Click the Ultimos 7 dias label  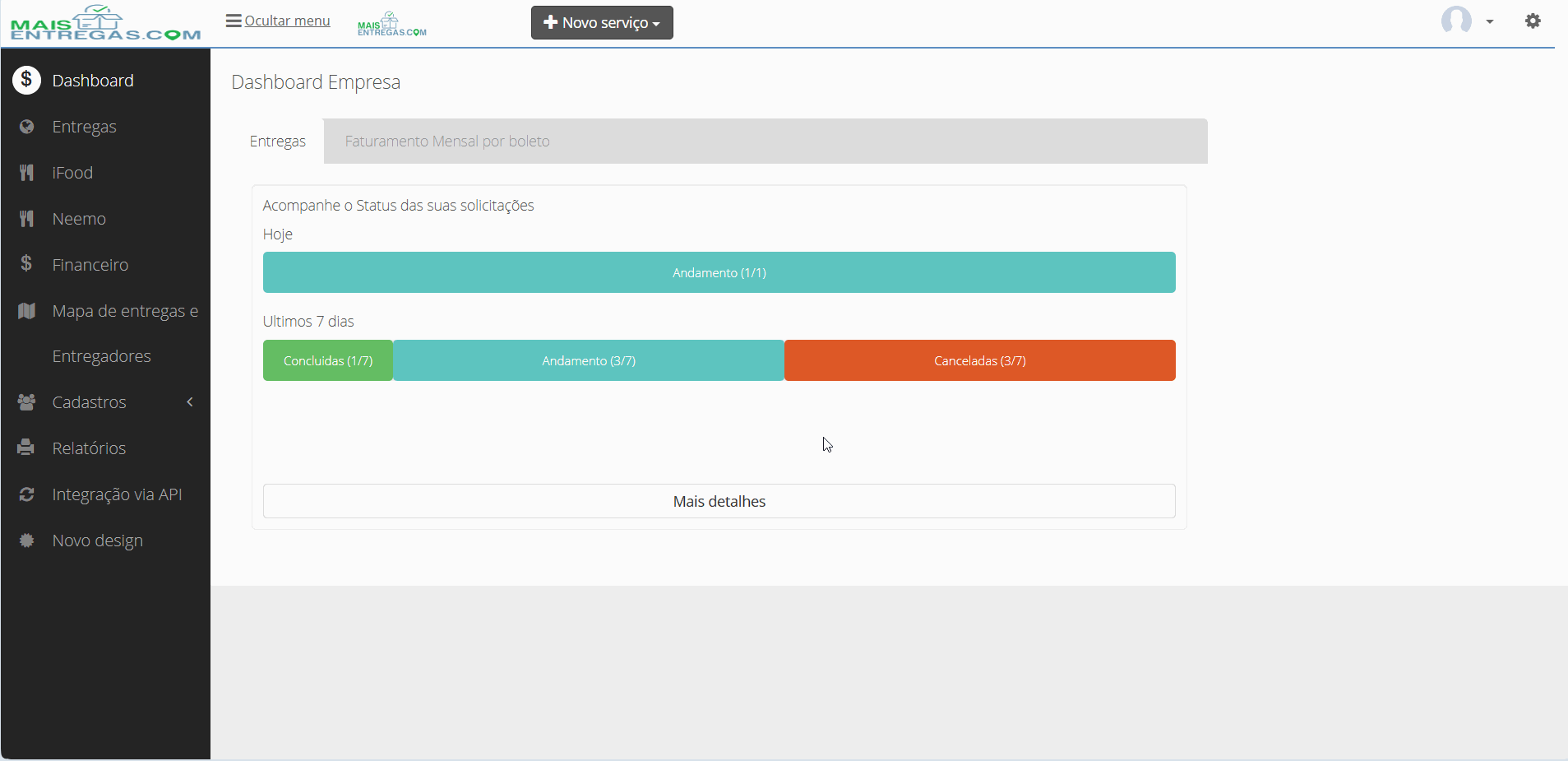click(308, 322)
